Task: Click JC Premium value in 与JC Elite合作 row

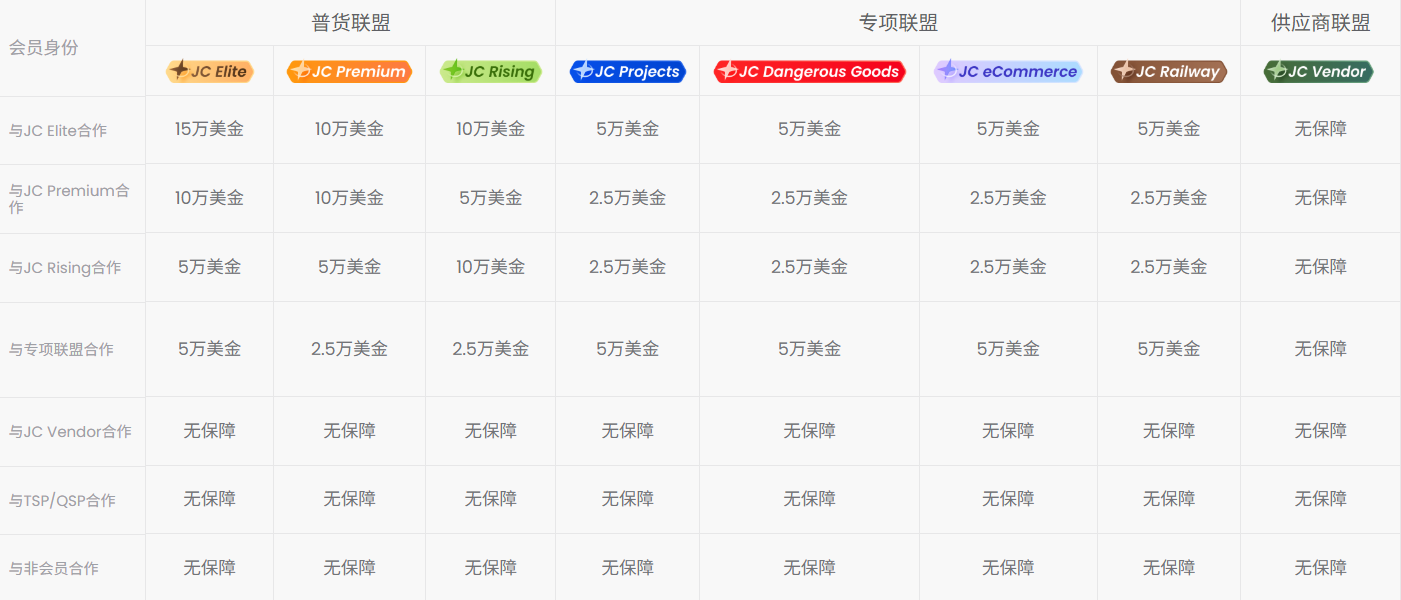Action: pos(349,129)
